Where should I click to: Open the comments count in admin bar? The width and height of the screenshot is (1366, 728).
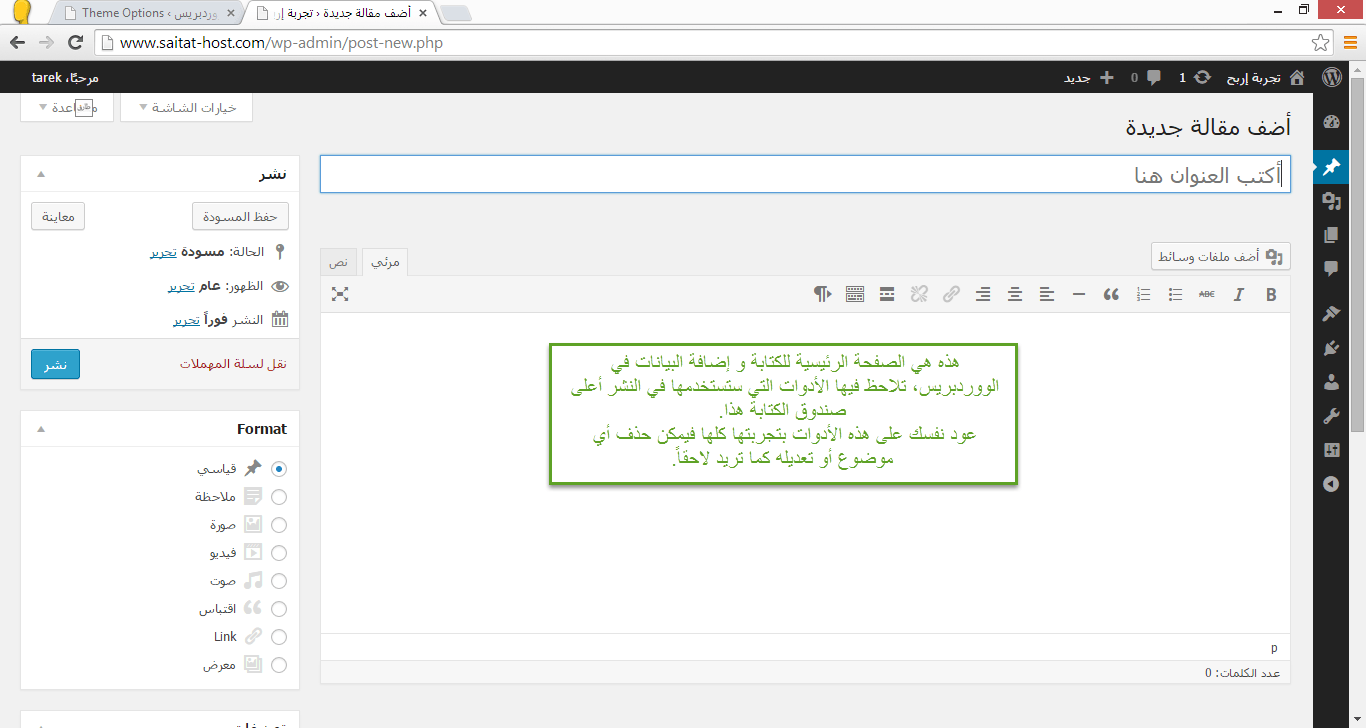coord(1146,77)
